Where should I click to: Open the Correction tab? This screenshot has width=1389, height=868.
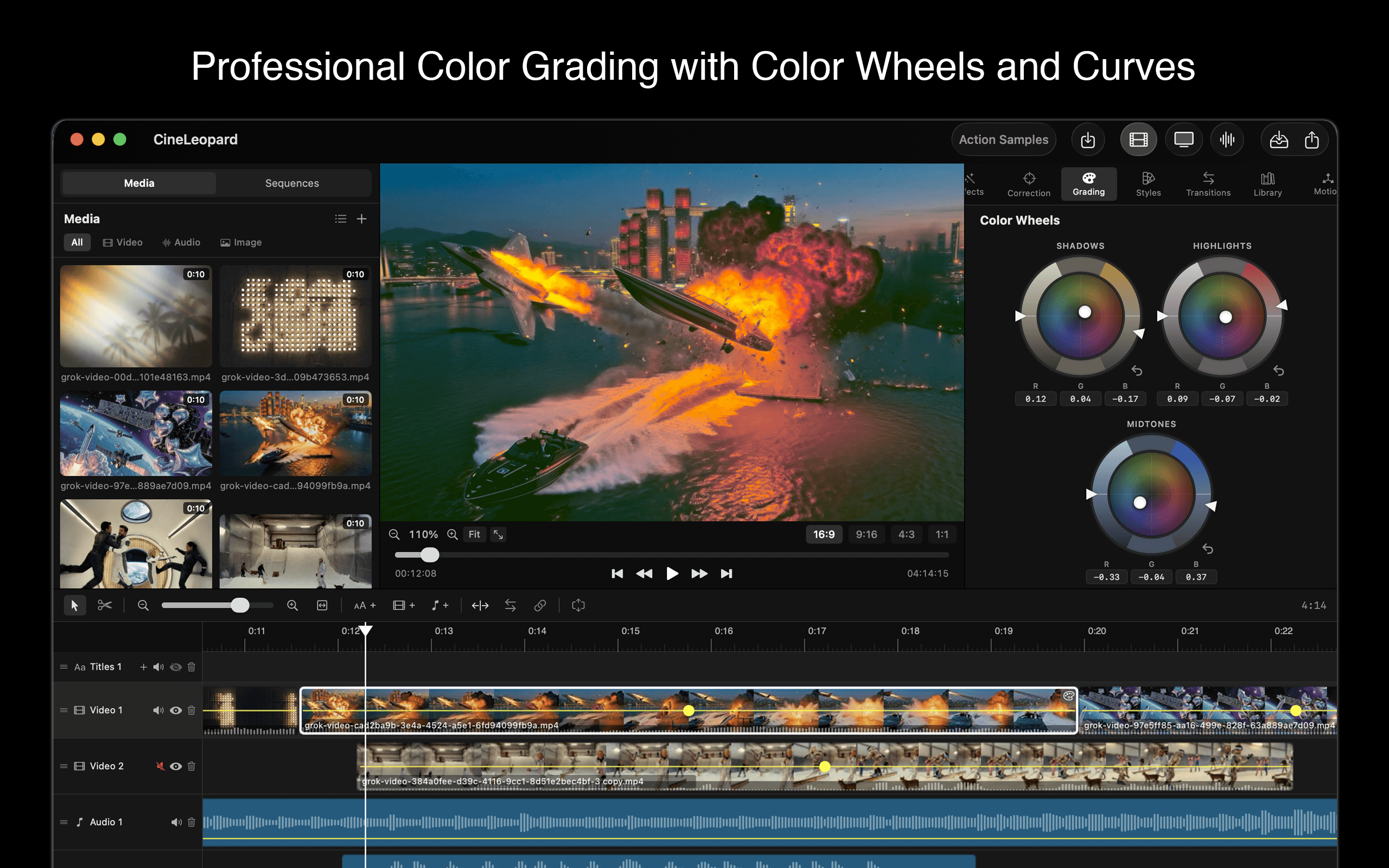[1029, 184]
